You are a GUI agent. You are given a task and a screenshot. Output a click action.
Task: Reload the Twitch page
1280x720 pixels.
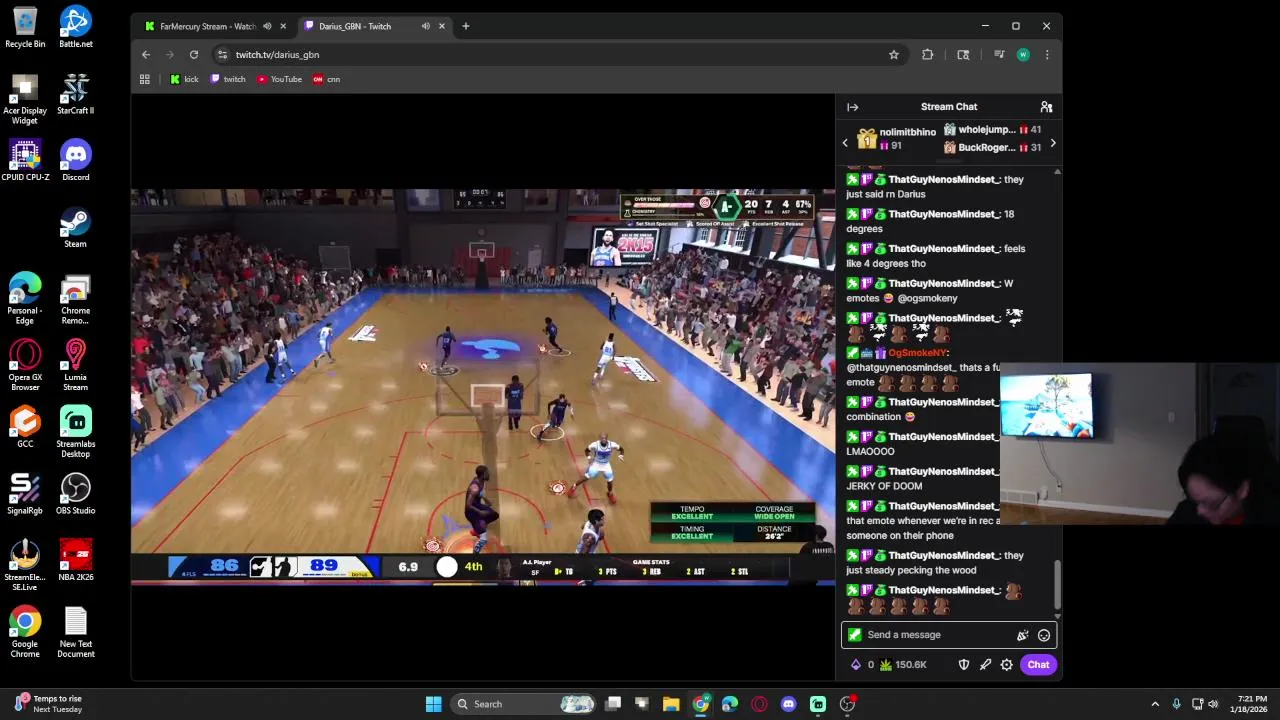(x=195, y=55)
